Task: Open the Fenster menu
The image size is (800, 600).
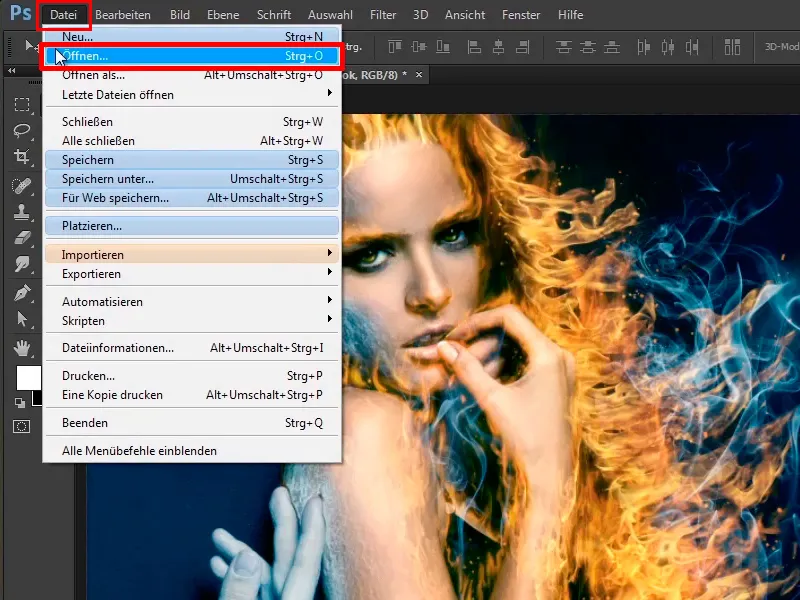Action: coord(521,15)
